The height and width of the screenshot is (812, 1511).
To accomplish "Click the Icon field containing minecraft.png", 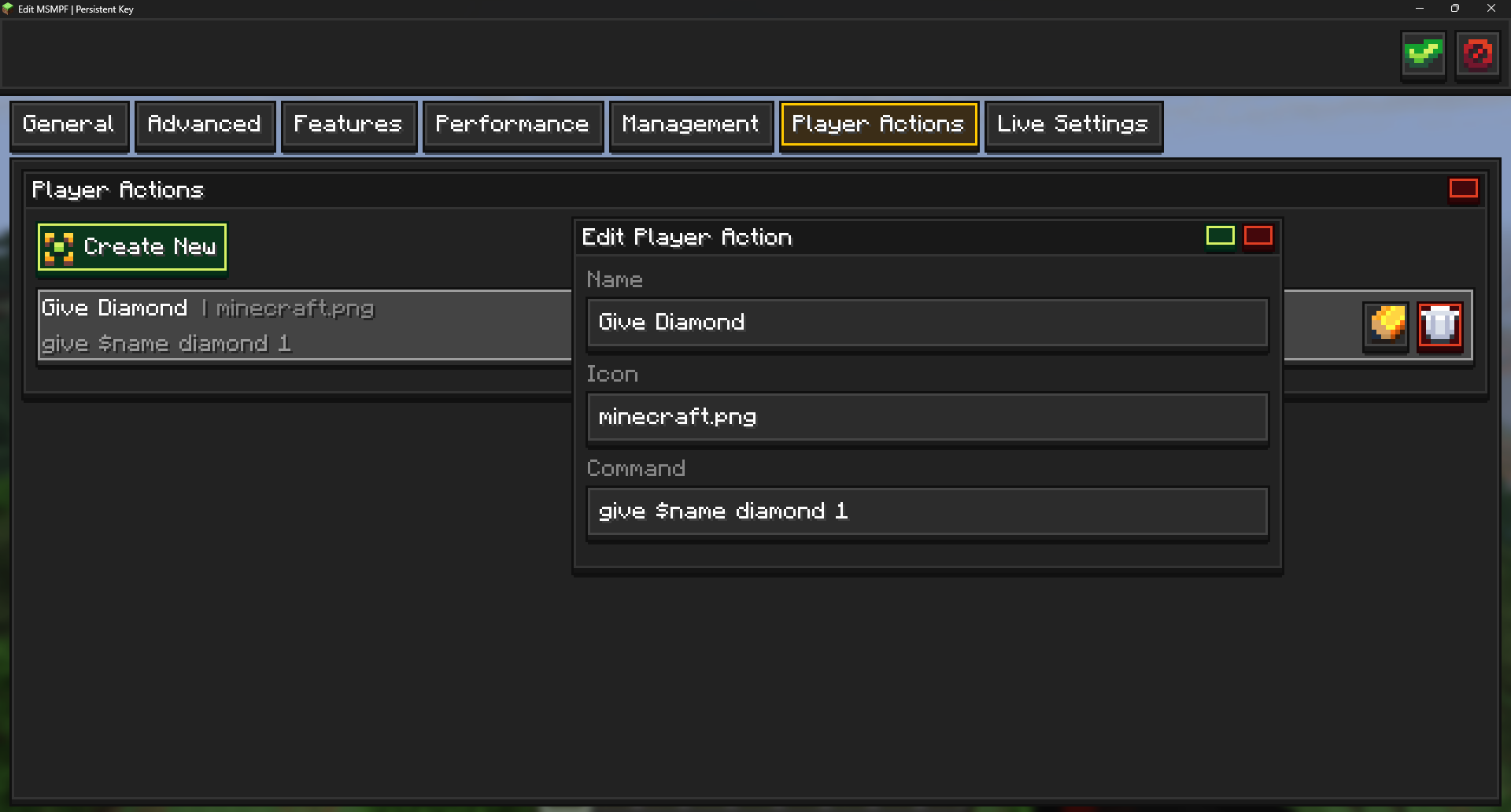I will pos(927,417).
